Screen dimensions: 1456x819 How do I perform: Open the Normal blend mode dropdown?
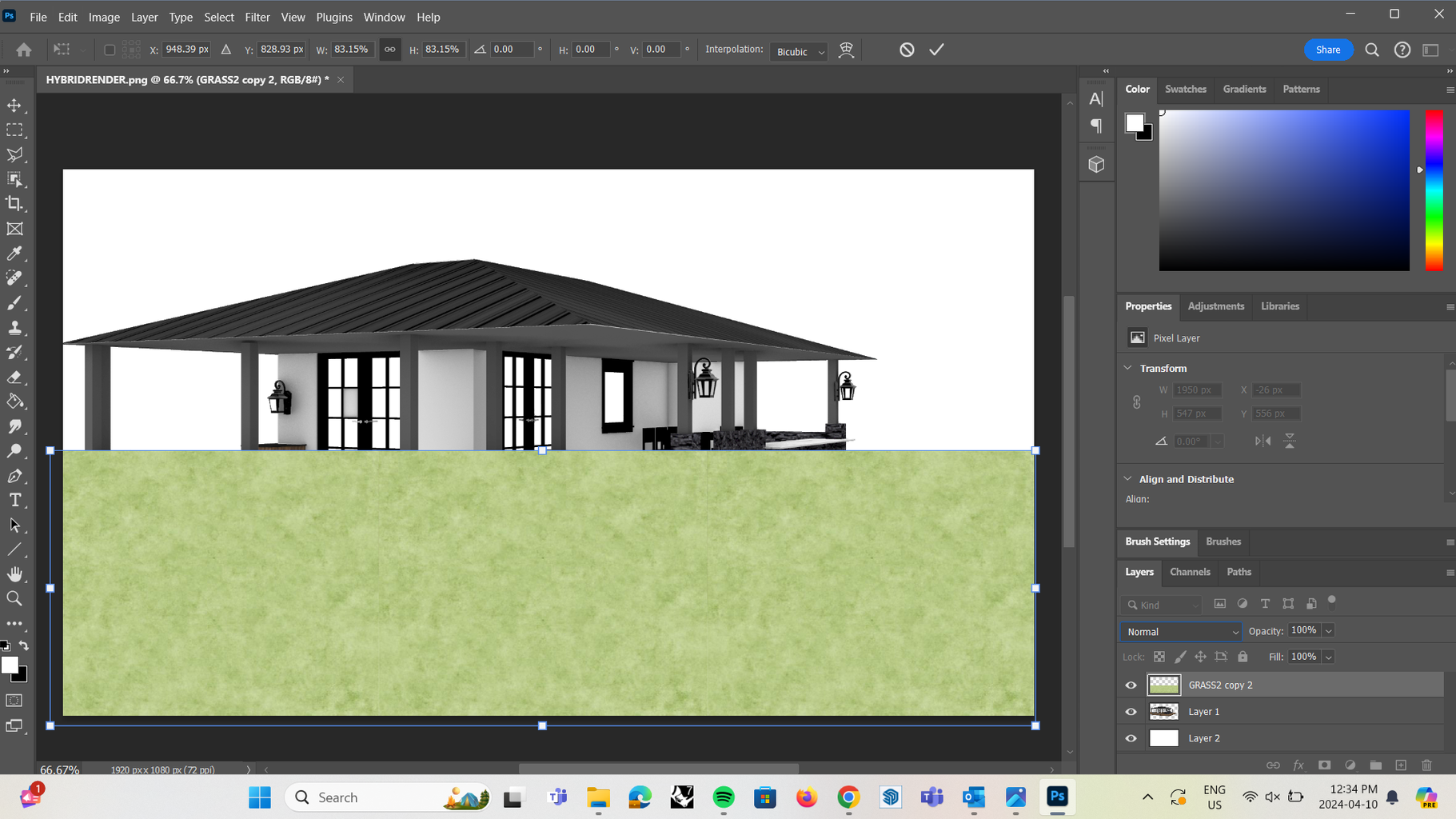pos(1180,631)
